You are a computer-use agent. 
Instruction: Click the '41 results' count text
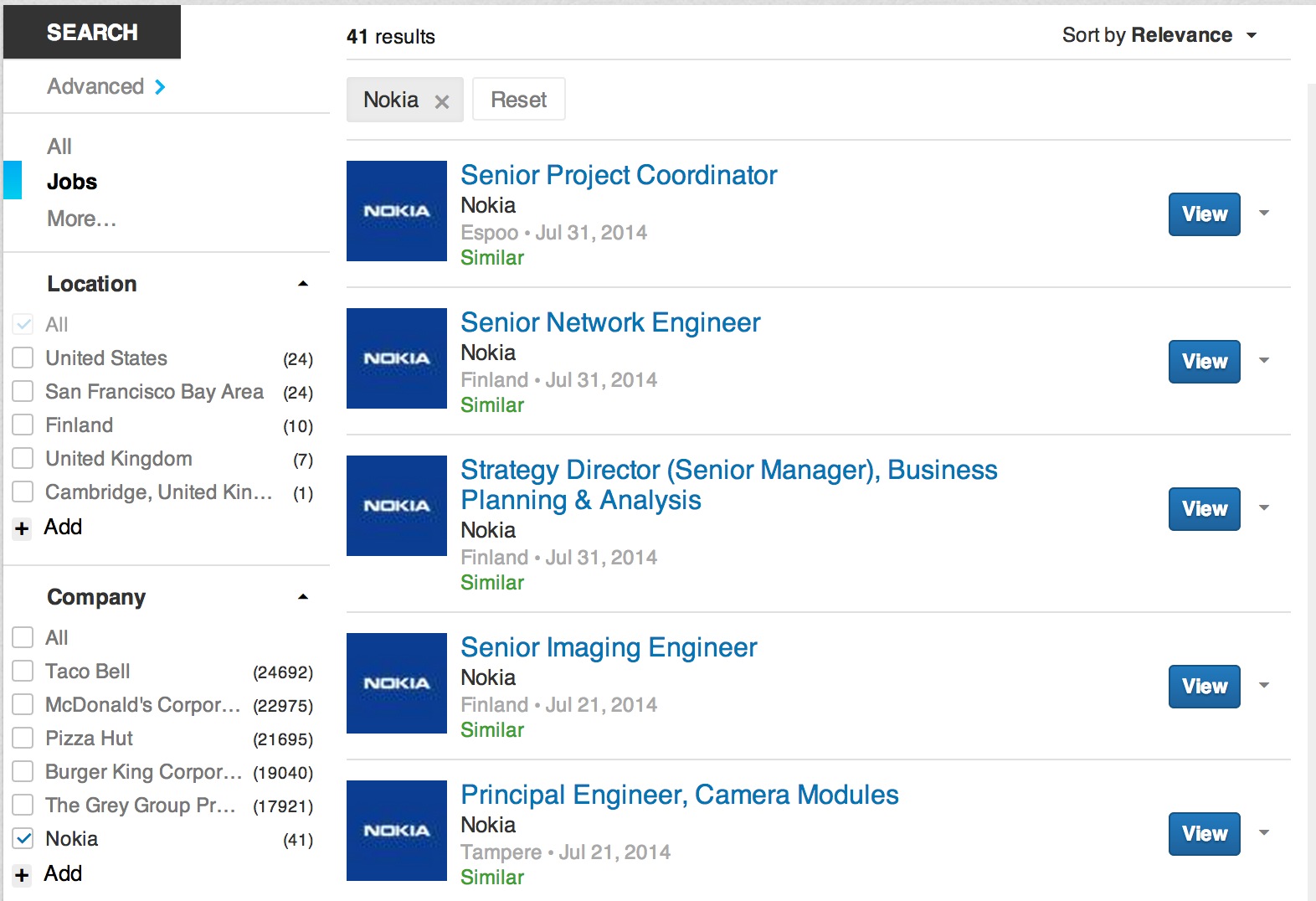click(x=391, y=37)
